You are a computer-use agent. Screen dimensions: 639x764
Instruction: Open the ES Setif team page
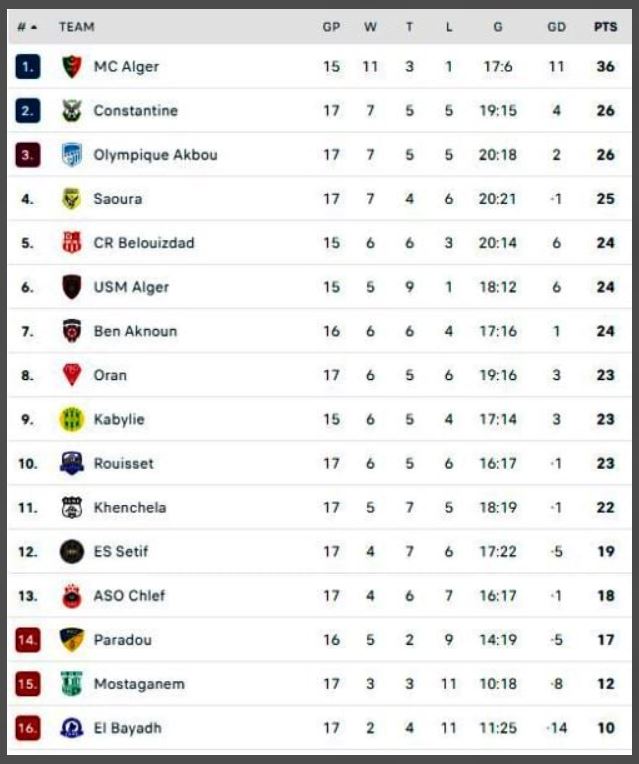click(121, 551)
